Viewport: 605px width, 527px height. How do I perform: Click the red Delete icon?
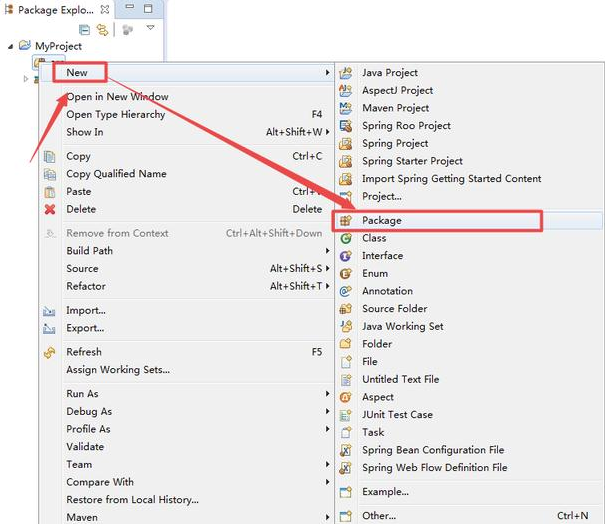49,209
